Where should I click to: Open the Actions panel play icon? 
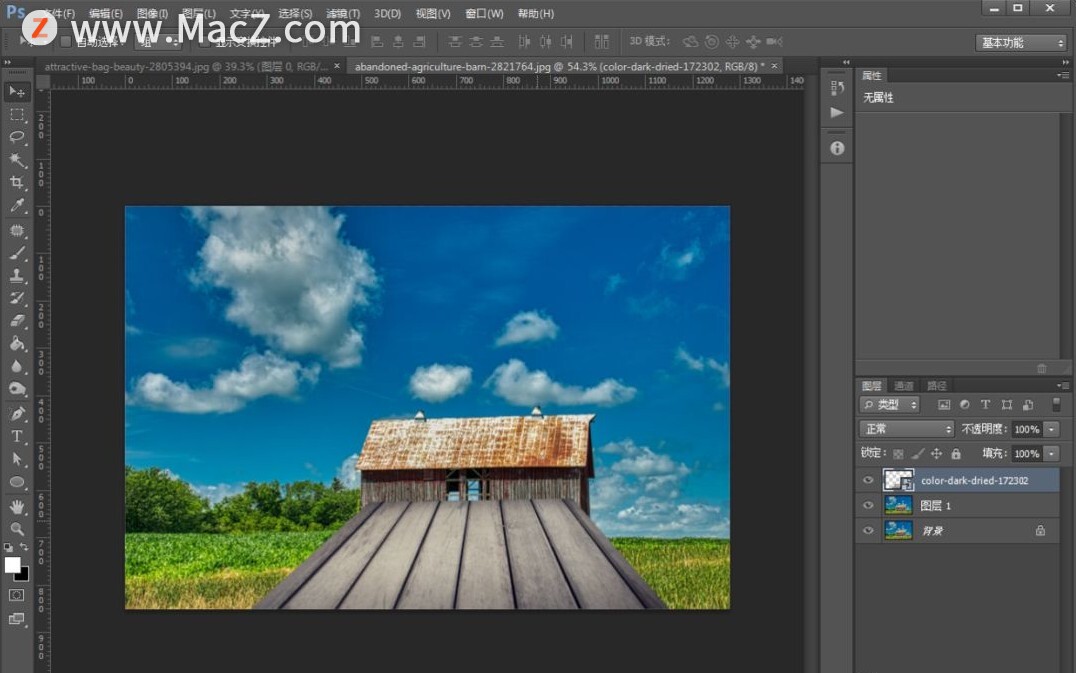tap(837, 113)
